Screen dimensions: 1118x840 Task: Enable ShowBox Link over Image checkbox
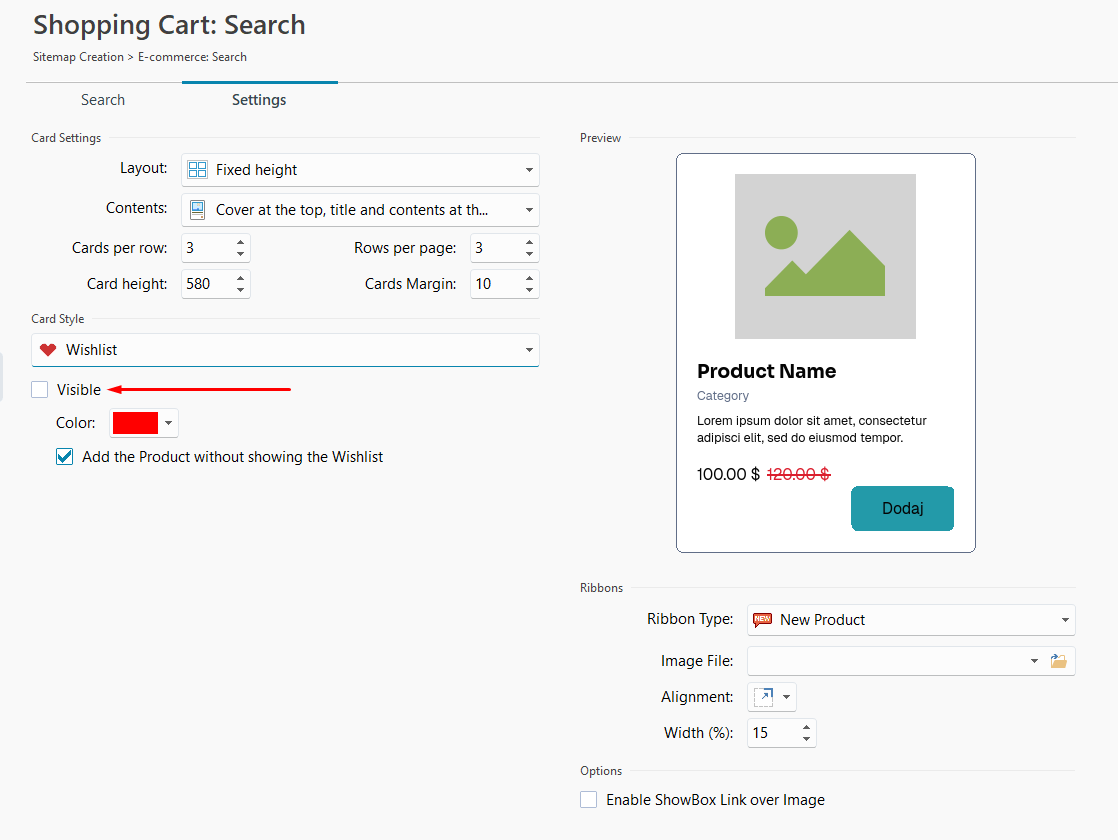(x=589, y=800)
